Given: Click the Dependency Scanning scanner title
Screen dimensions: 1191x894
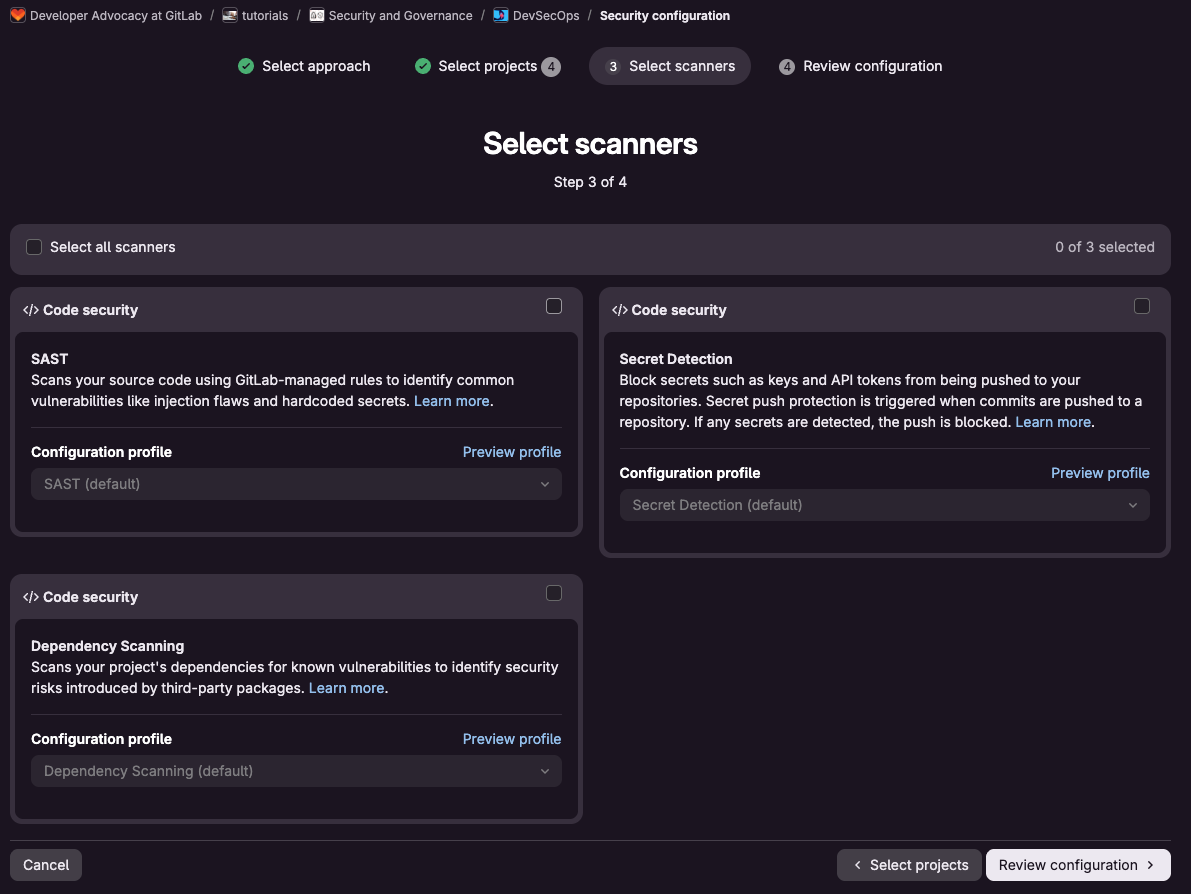Looking at the screenshot, I should [x=107, y=646].
